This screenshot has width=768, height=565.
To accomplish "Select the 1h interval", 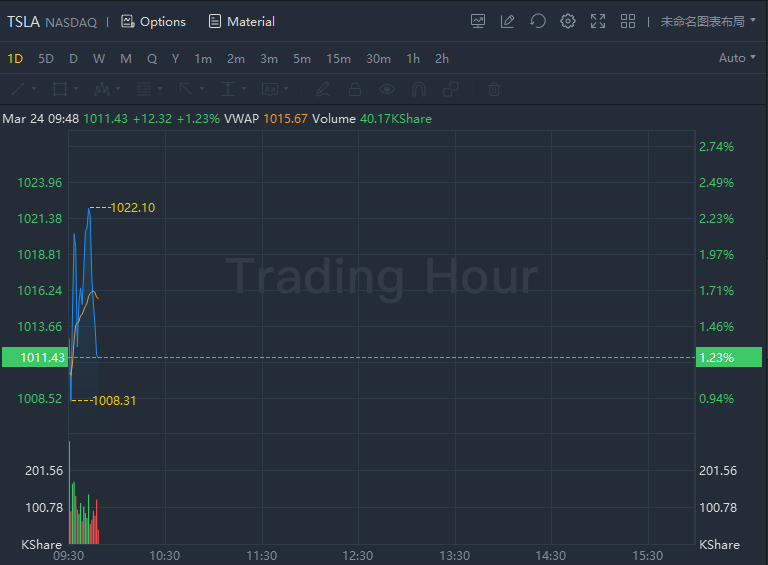I will pos(413,59).
